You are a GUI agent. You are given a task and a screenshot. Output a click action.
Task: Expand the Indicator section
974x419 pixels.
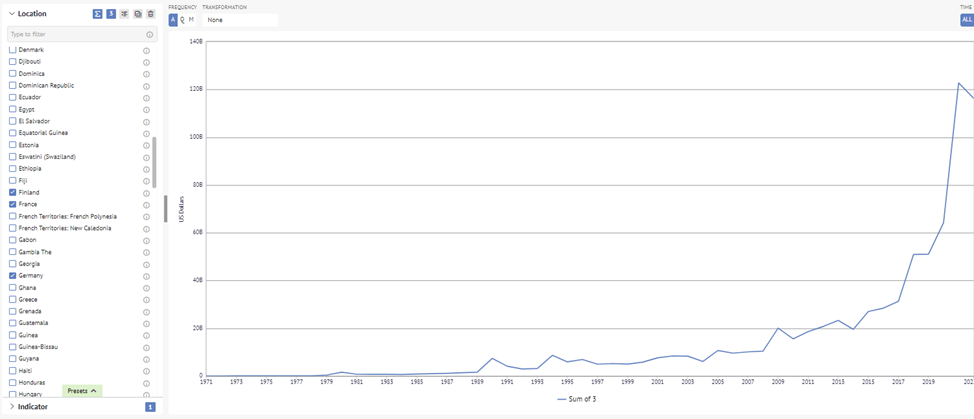(x=12, y=407)
